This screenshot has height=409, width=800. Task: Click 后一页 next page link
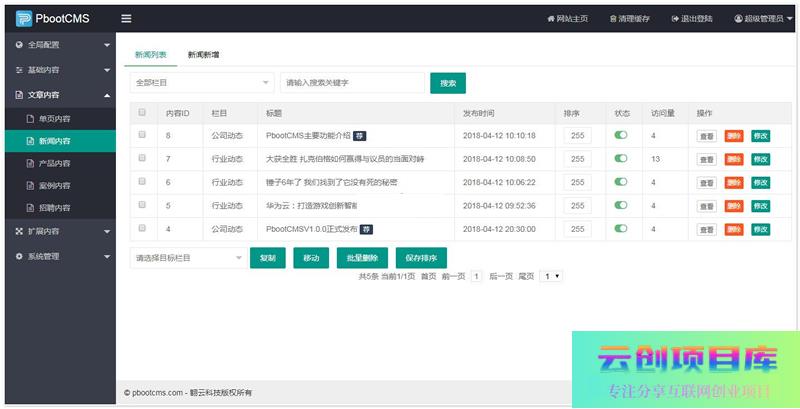(501, 276)
